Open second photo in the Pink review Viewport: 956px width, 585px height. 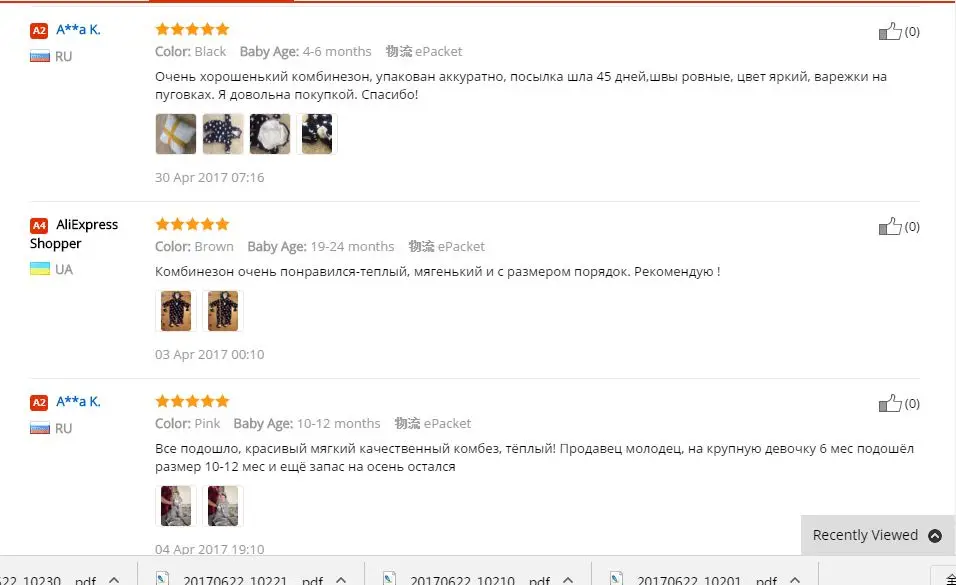pyautogui.click(x=223, y=506)
